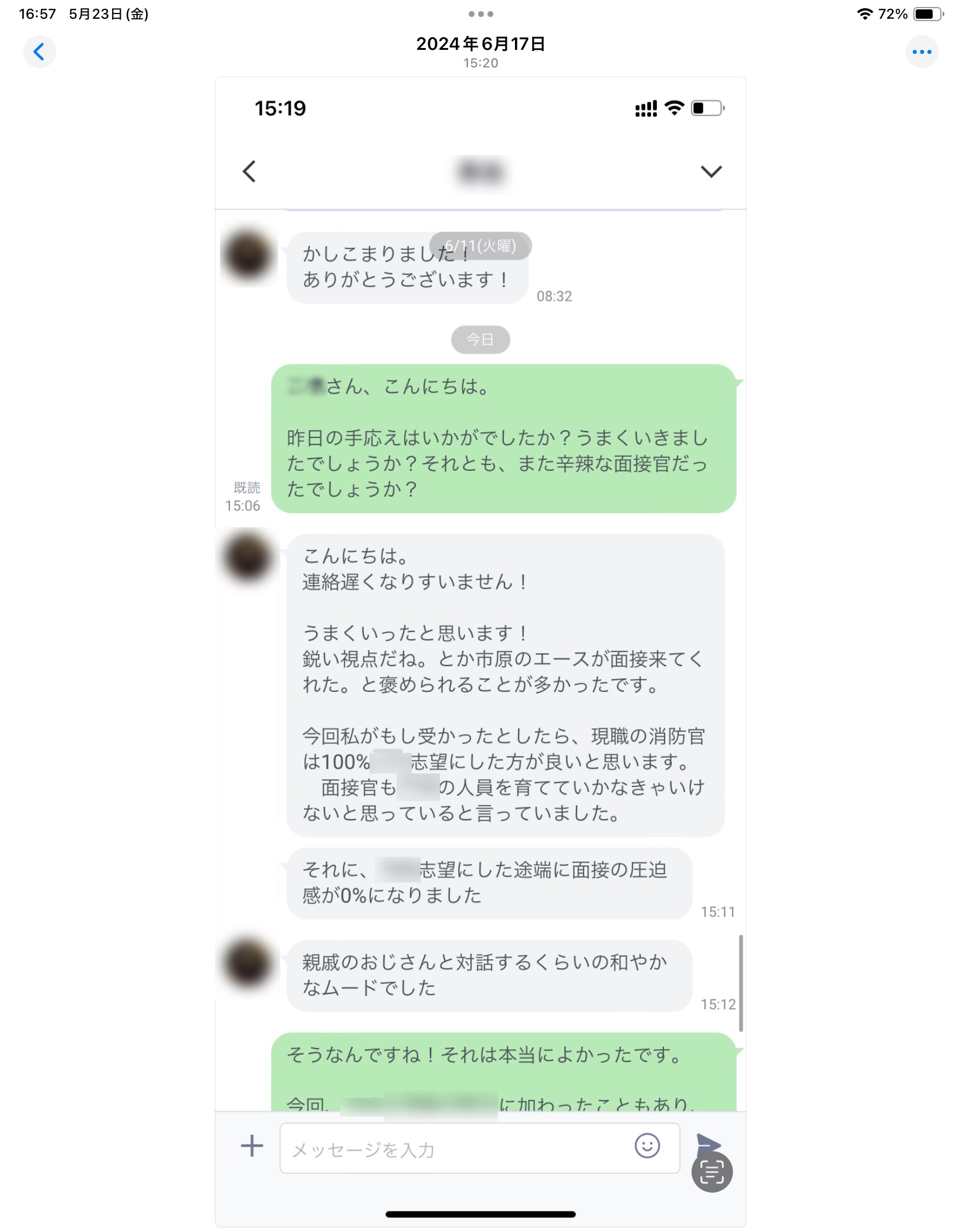Tap the home indicator bar at the bottom
This screenshot has height=1232, width=962.
480,1214
